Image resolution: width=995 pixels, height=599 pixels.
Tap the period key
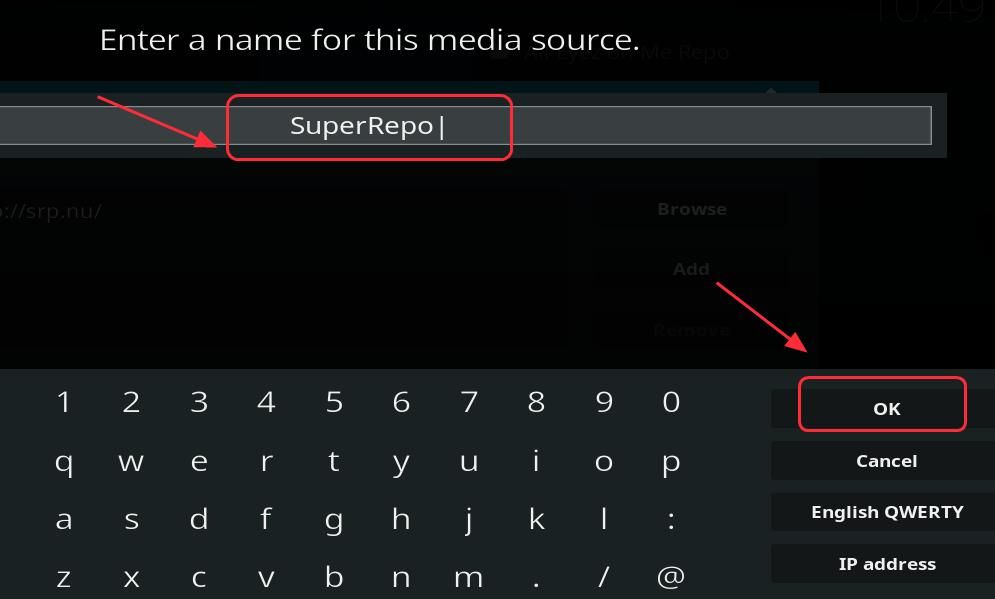tap(536, 577)
